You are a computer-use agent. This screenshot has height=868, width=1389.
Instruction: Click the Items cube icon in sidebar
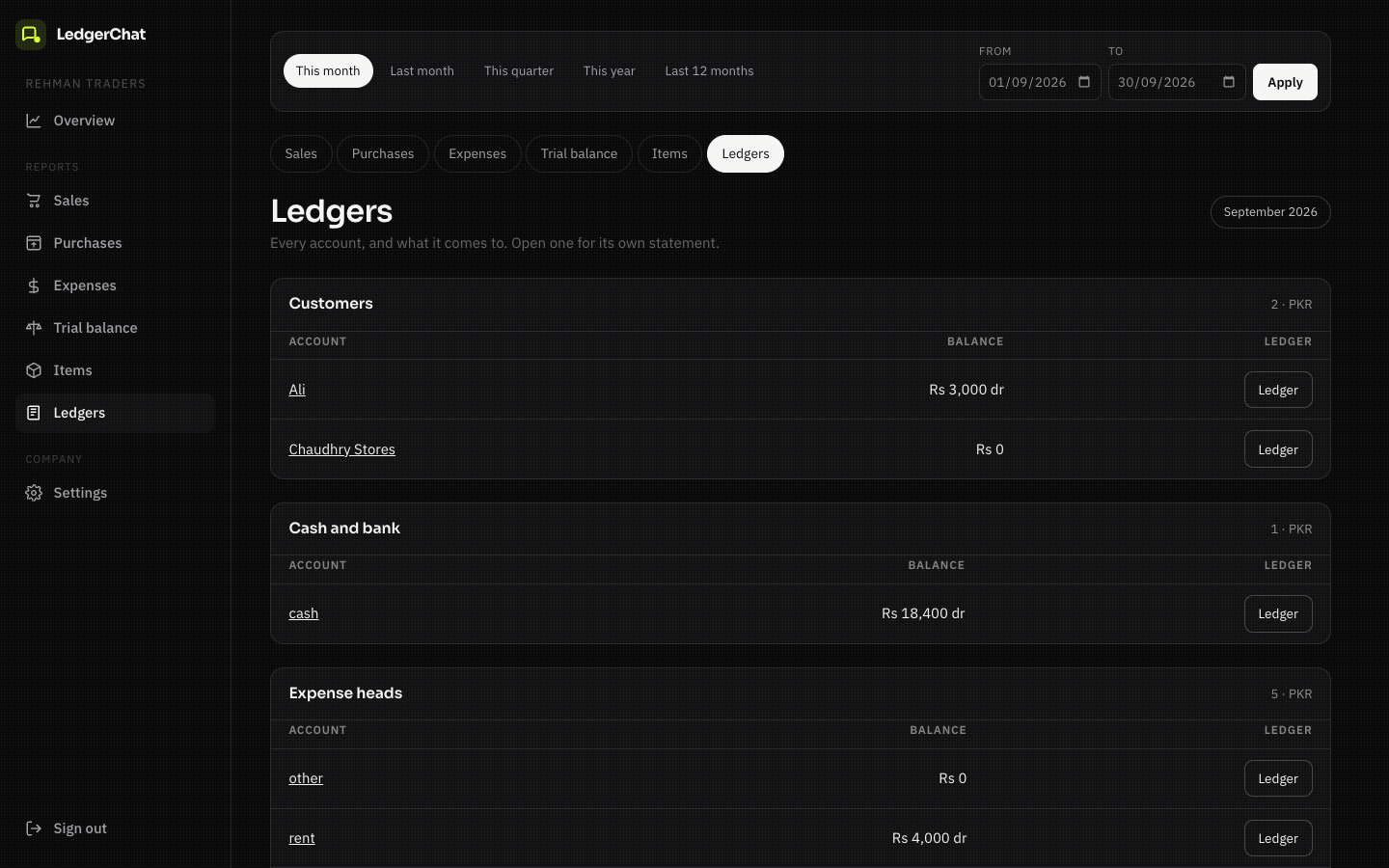point(34,370)
